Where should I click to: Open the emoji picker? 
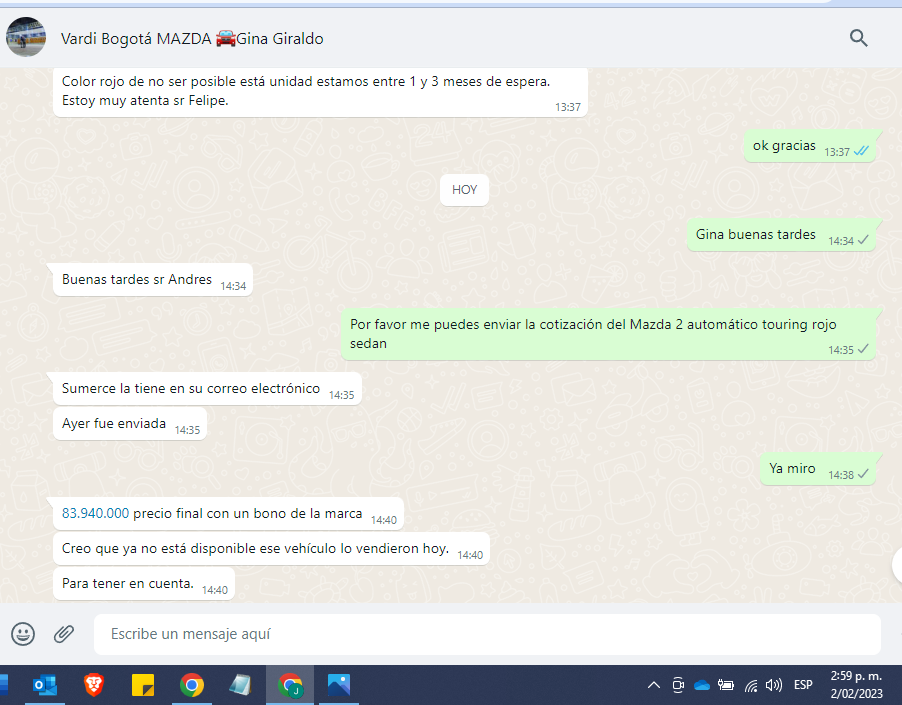click(23, 634)
